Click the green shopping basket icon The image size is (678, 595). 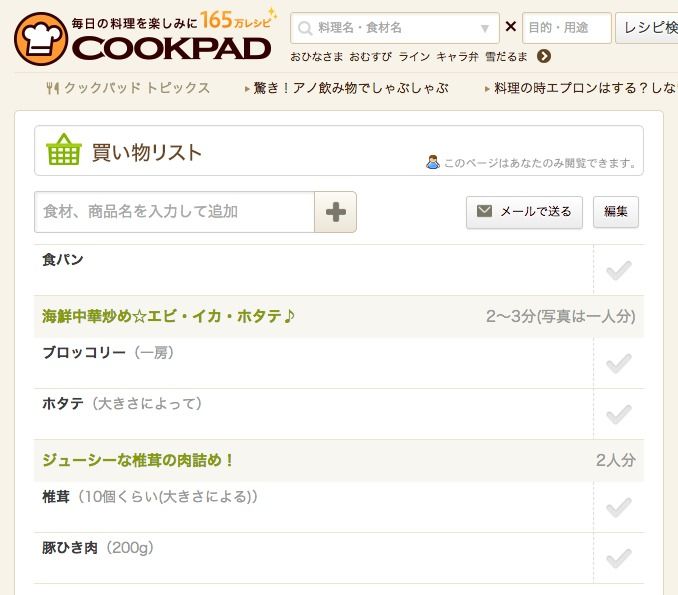click(64, 150)
